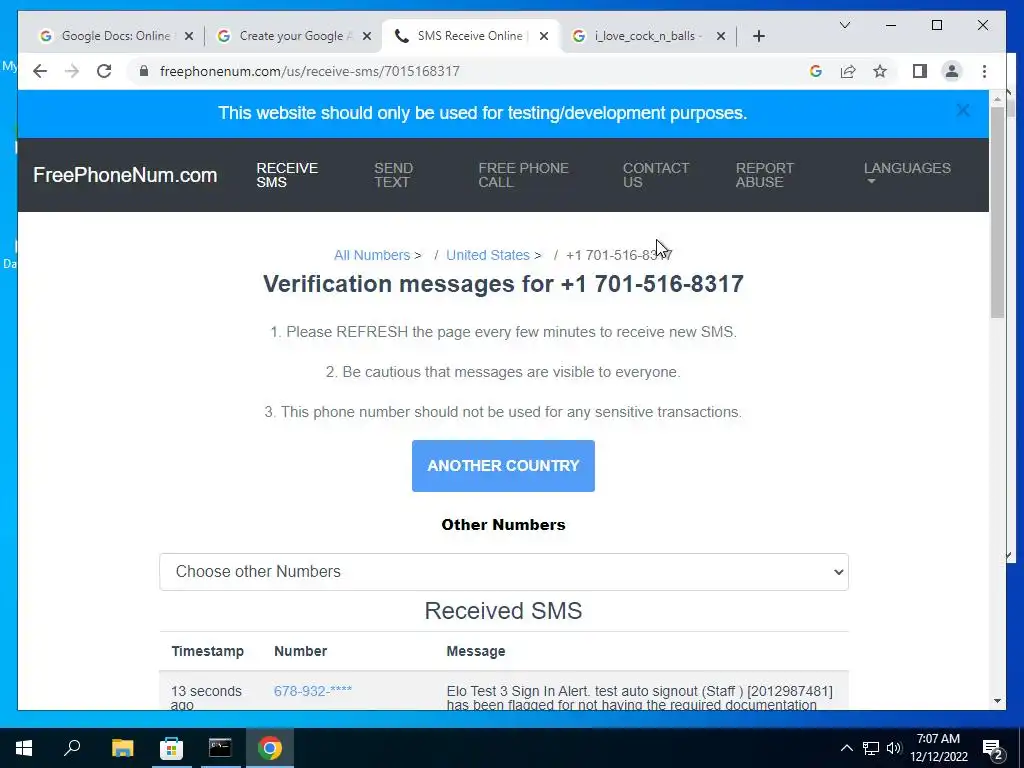Open the share page icon

pyautogui.click(x=848, y=71)
